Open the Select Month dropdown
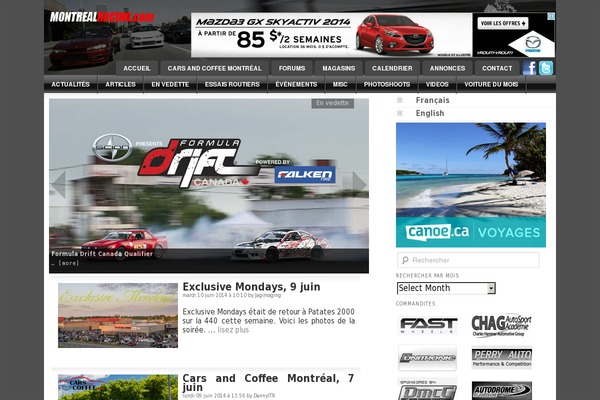 (x=446, y=288)
